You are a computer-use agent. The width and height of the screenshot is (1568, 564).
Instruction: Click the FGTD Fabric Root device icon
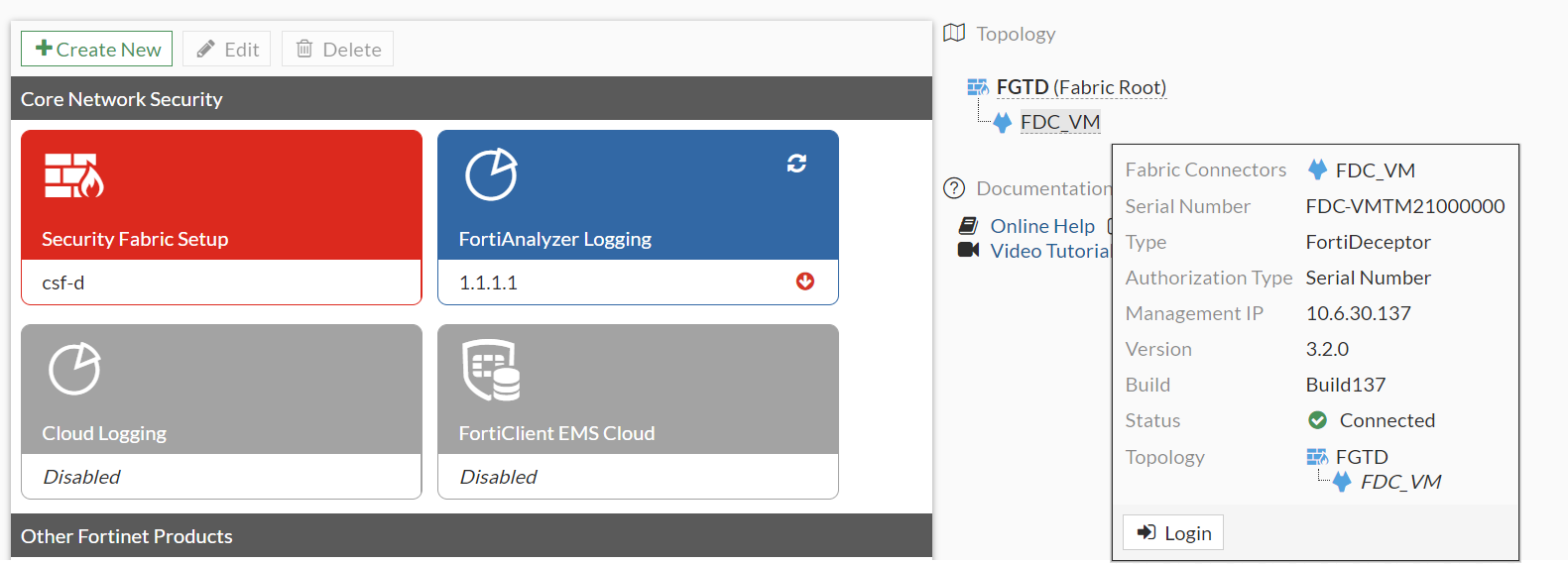point(978,88)
